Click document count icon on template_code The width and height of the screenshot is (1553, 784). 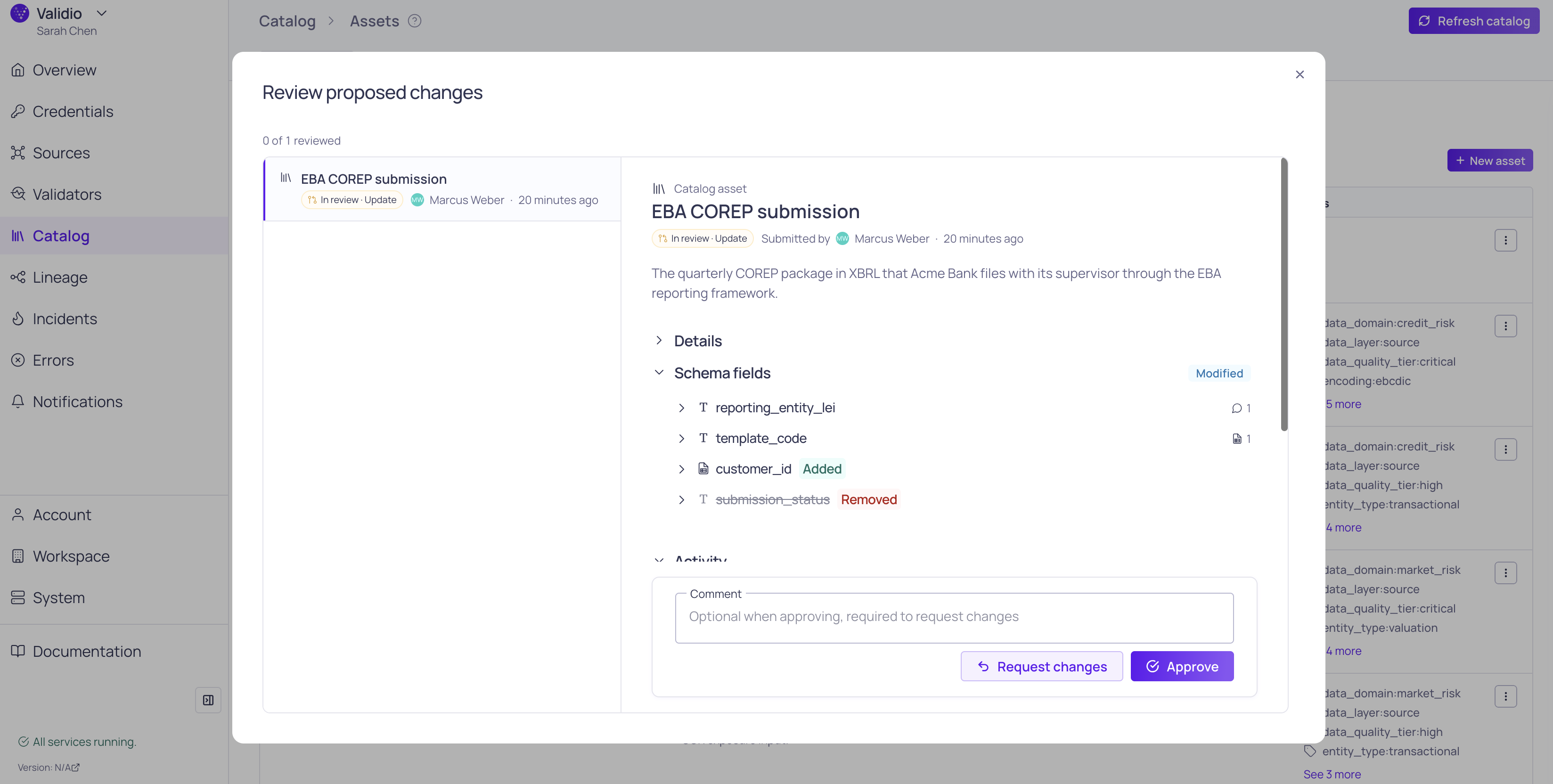pos(1237,439)
